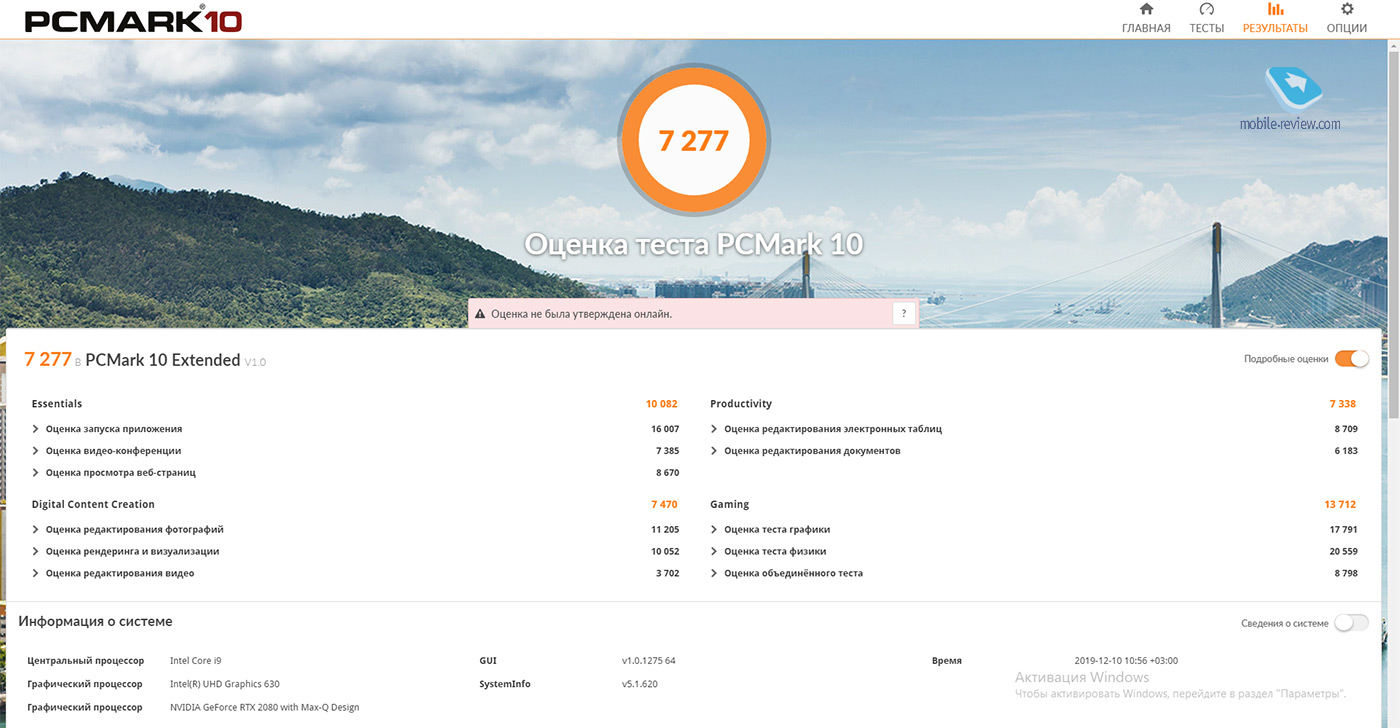
Task: Click the Оценка не была утверждена онлайн message
Action: point(582,314)
